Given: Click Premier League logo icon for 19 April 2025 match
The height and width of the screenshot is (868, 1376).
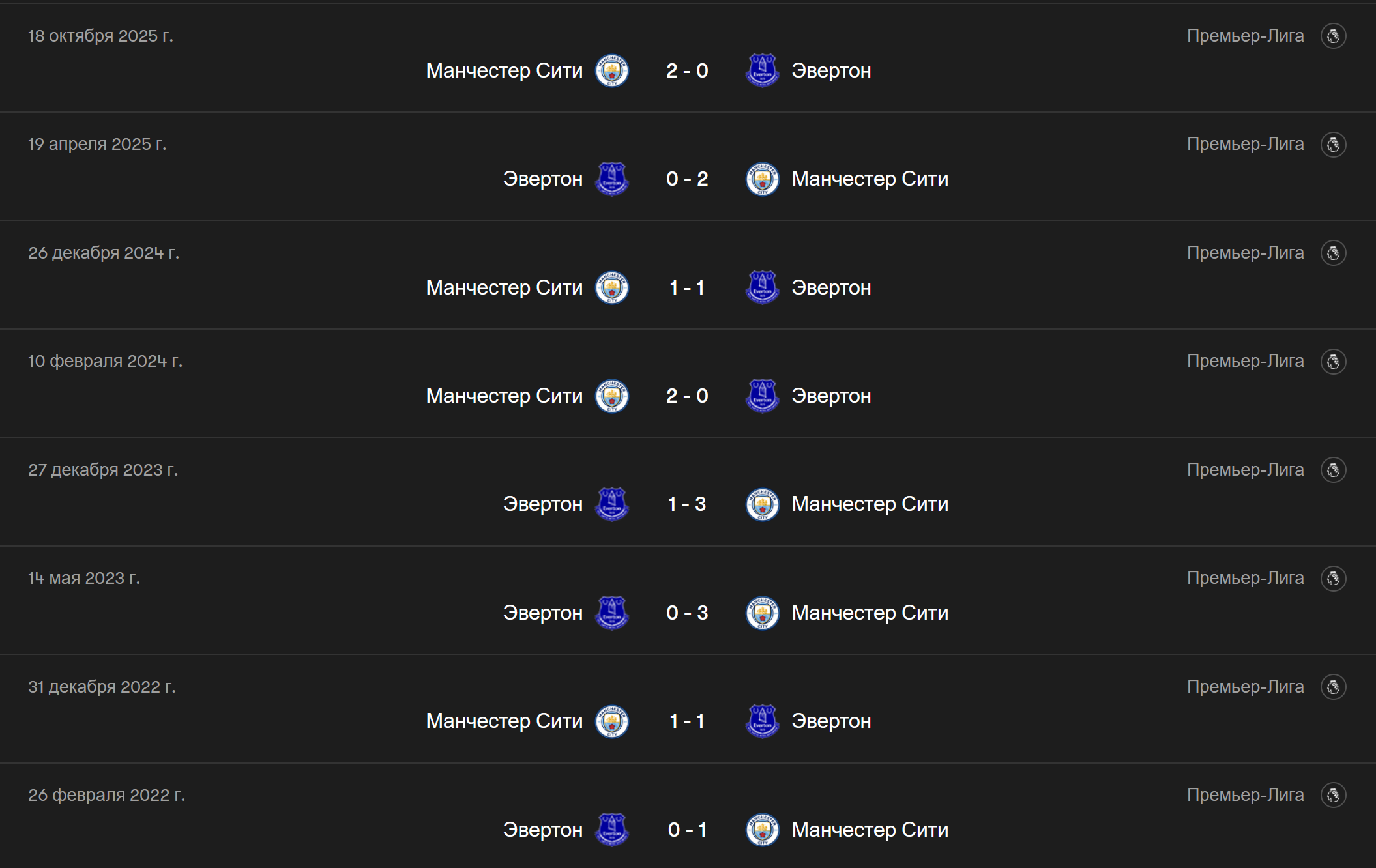Looking at the screenshot, I should pos(1333,144).
